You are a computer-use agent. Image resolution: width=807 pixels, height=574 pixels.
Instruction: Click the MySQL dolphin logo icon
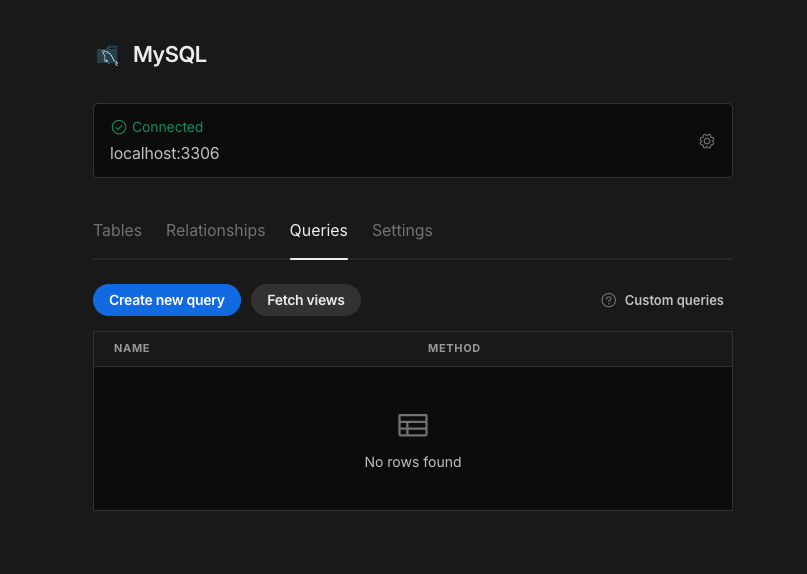coord(108,55)
